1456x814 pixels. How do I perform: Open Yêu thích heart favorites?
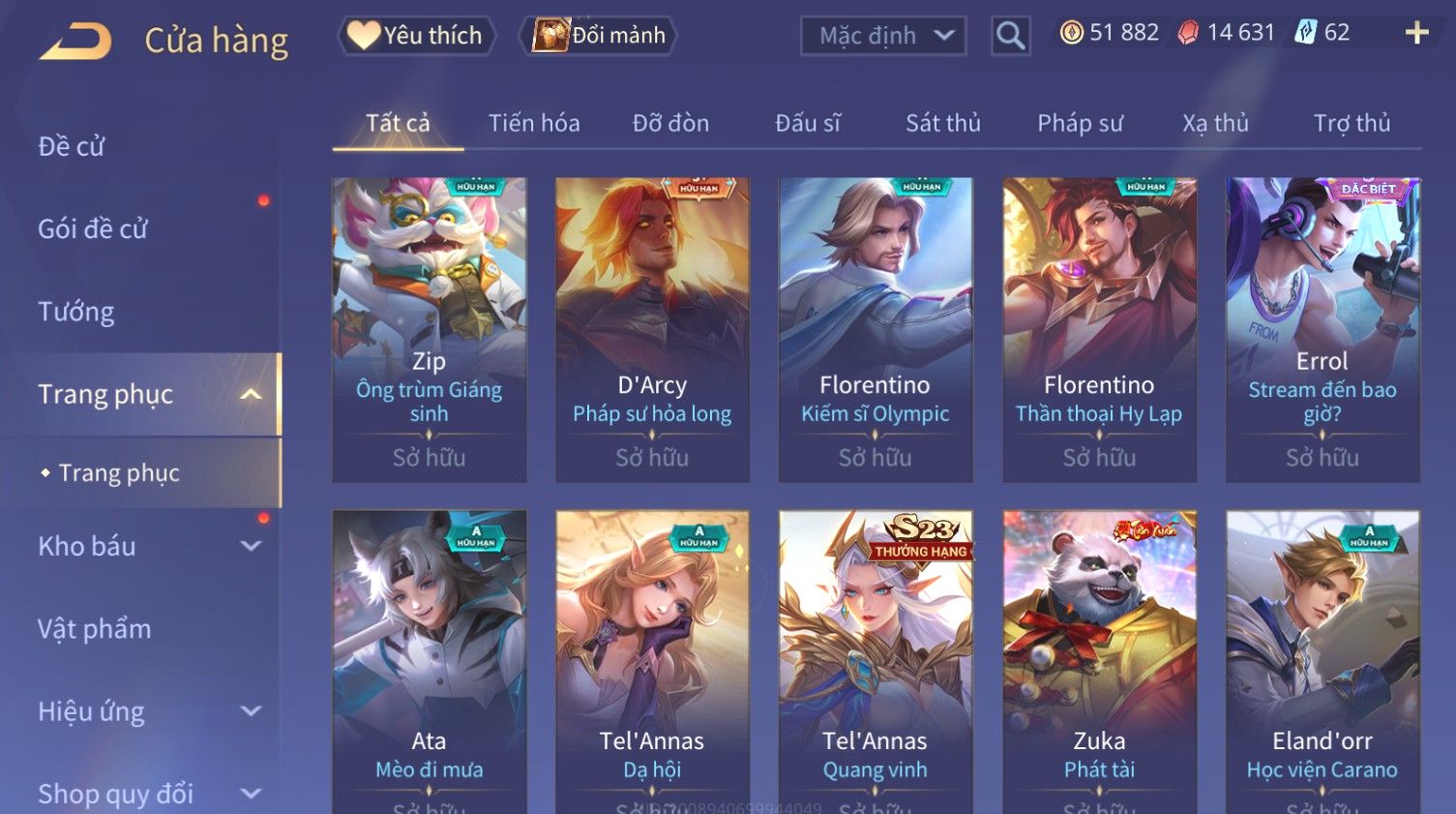coord(416,36)
